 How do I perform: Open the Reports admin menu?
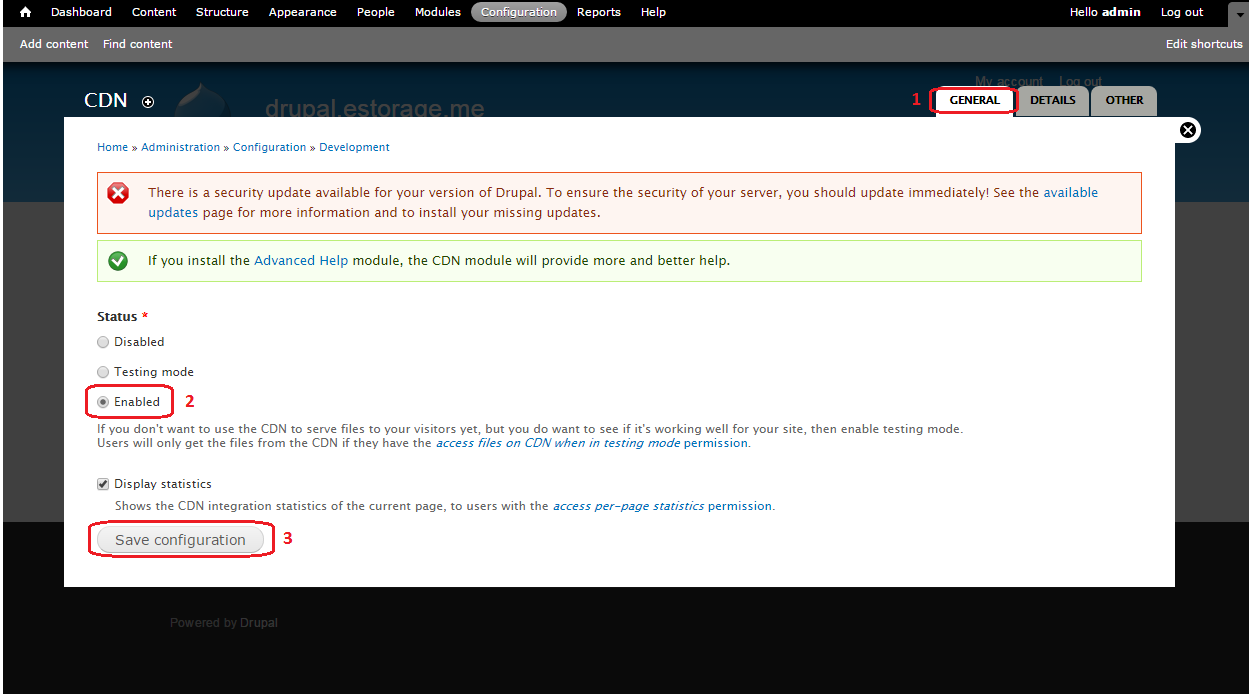coord(599,12)
